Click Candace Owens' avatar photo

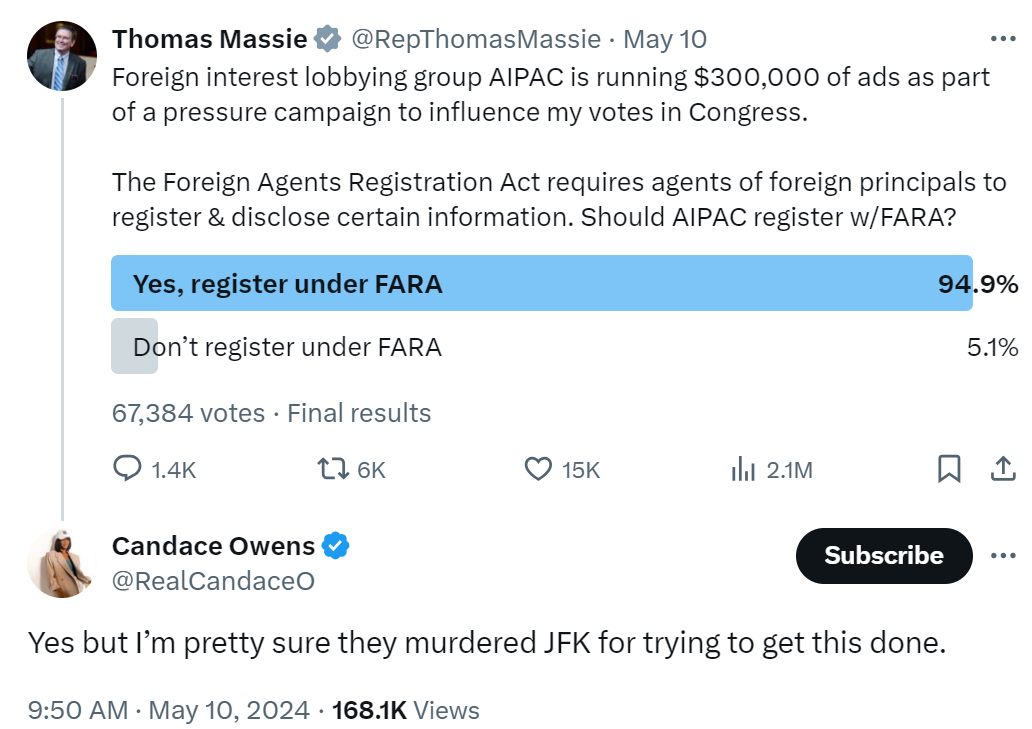pos(62,563)
